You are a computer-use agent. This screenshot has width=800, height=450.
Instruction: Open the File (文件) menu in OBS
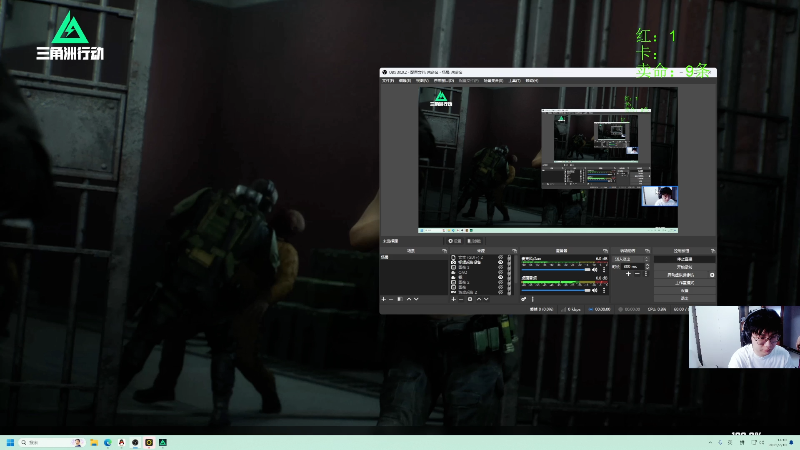point(388,80)
